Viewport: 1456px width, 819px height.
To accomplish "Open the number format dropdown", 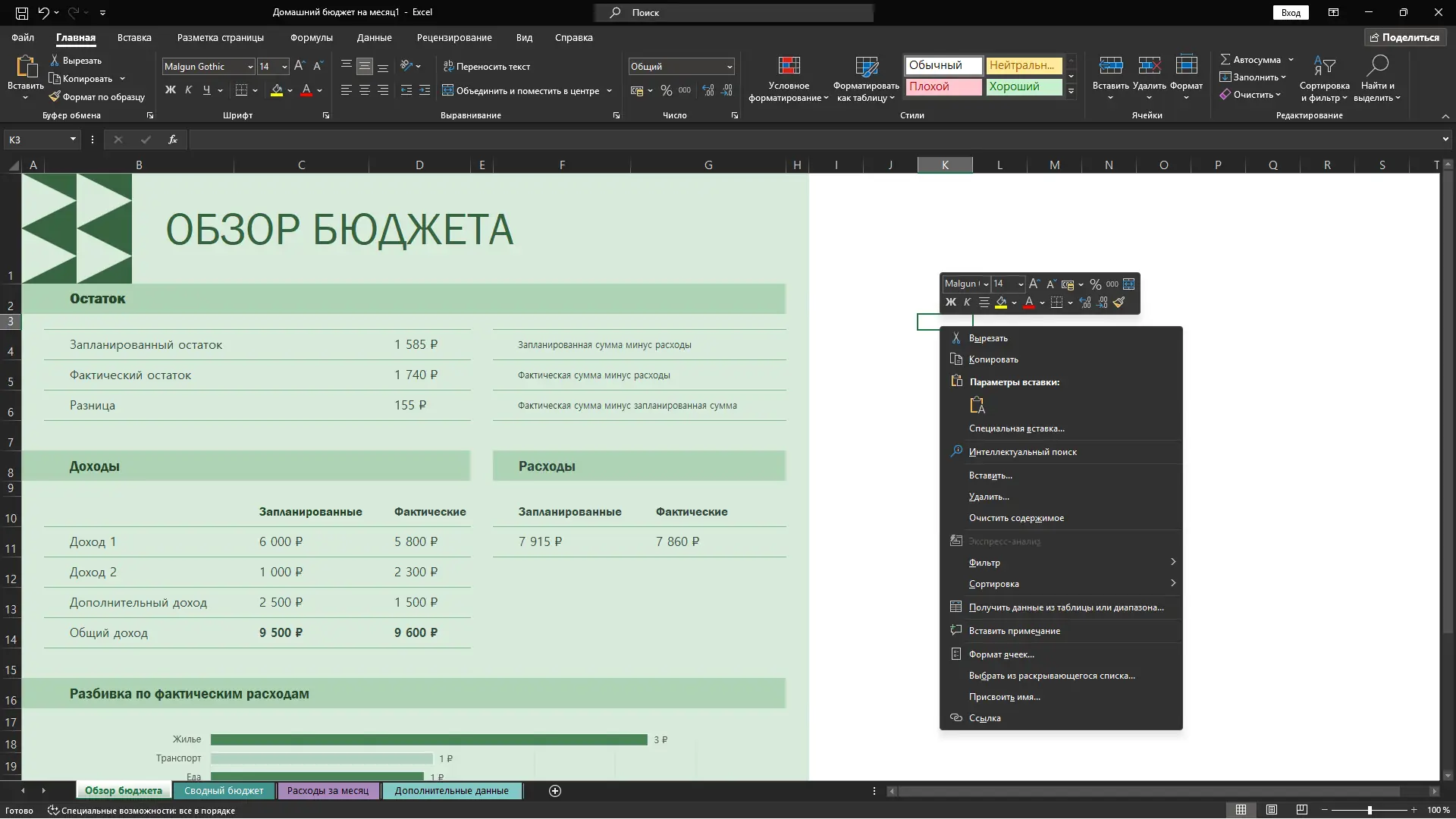I will coord(730,67).
